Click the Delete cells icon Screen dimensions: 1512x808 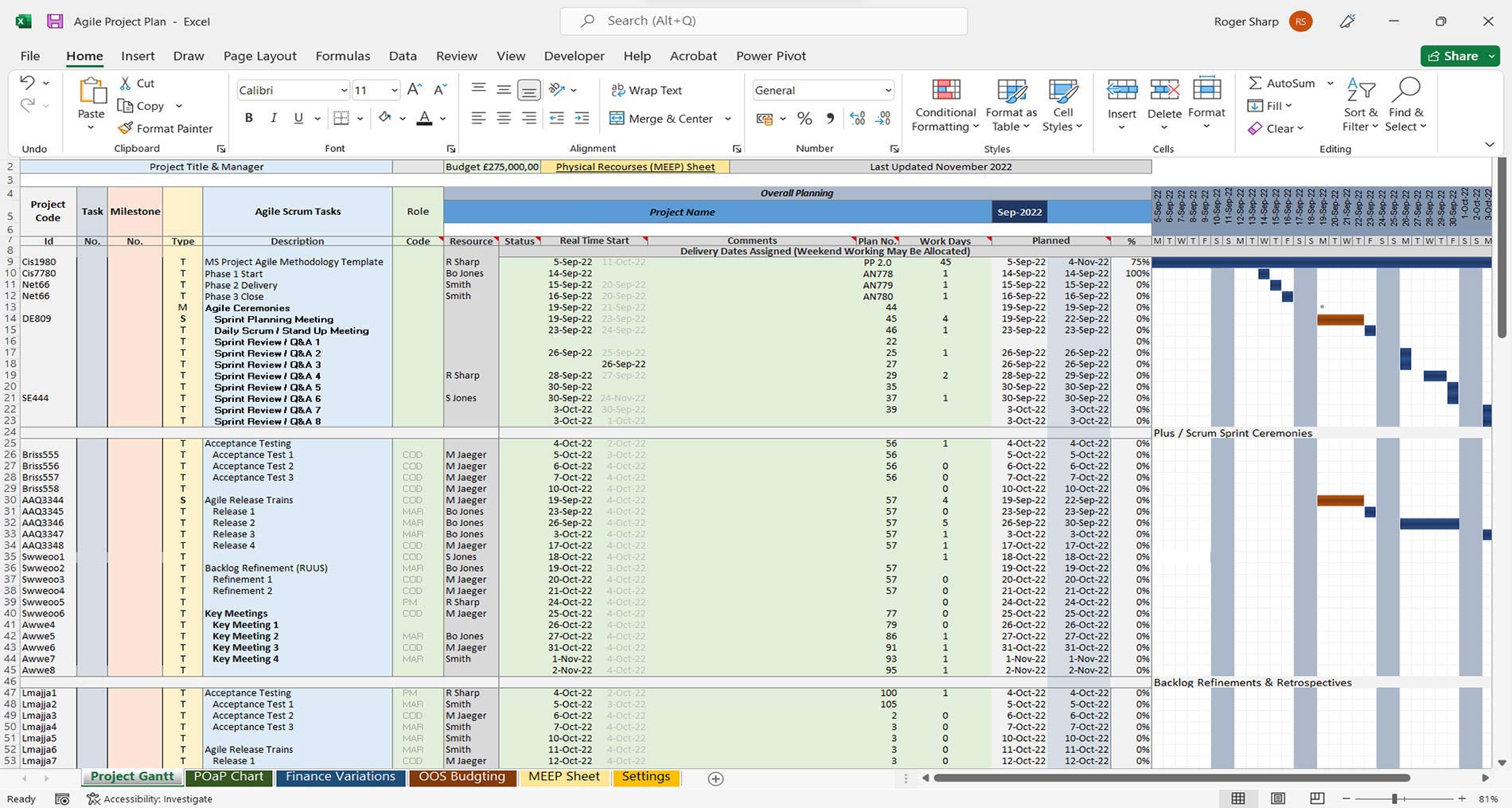point(1164,88)
